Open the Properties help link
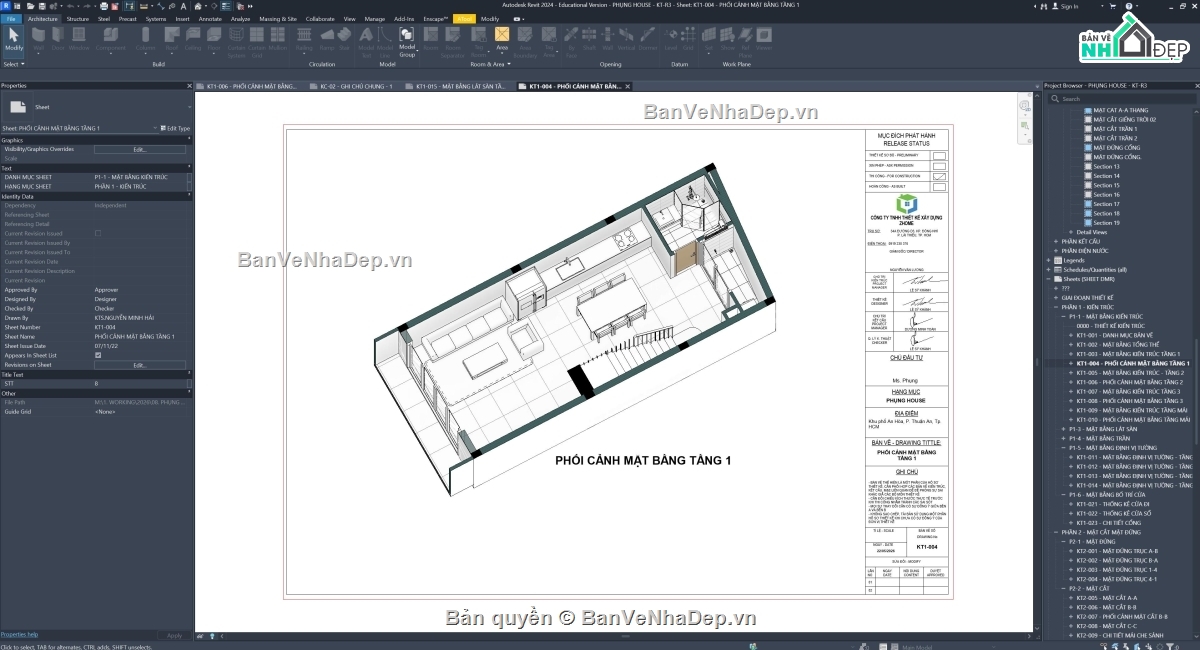 (x=19, y=634)
